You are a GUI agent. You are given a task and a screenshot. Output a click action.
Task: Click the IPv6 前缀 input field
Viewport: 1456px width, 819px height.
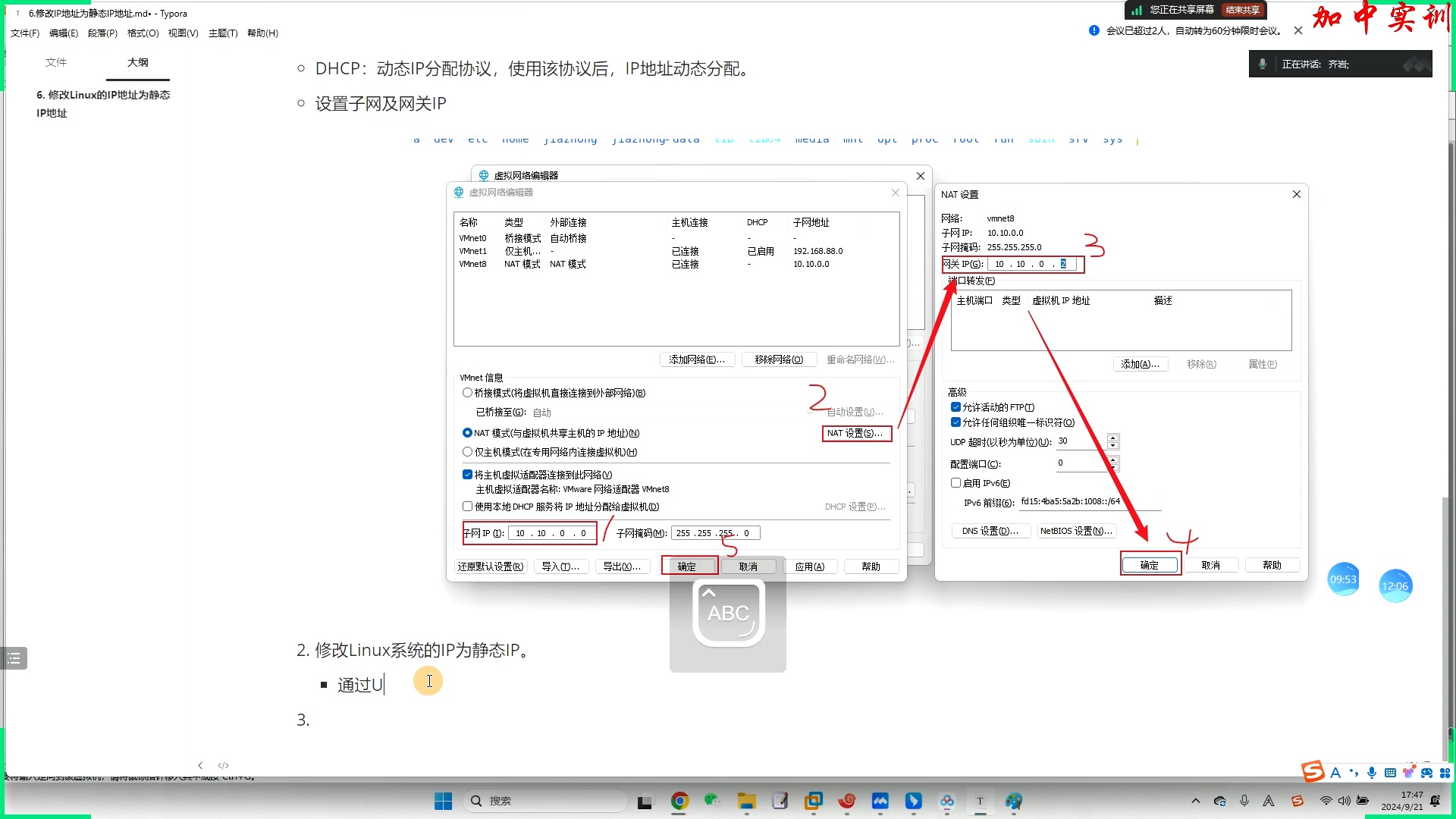click(1090, 502)
